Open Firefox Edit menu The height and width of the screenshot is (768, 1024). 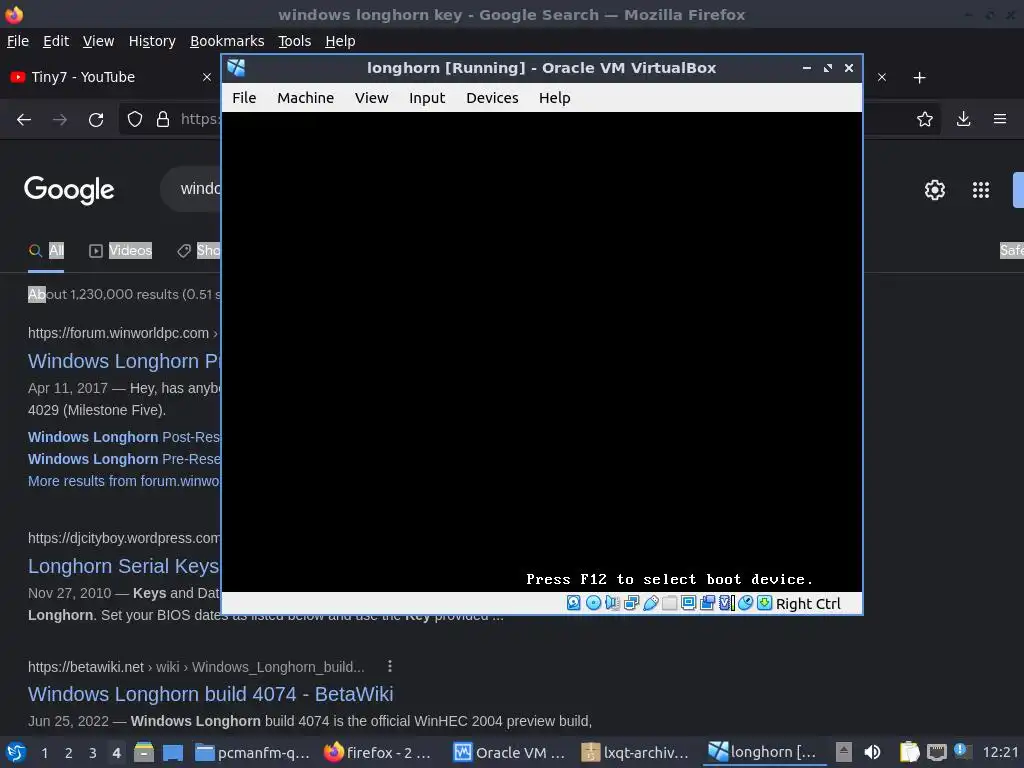point(56,41)
